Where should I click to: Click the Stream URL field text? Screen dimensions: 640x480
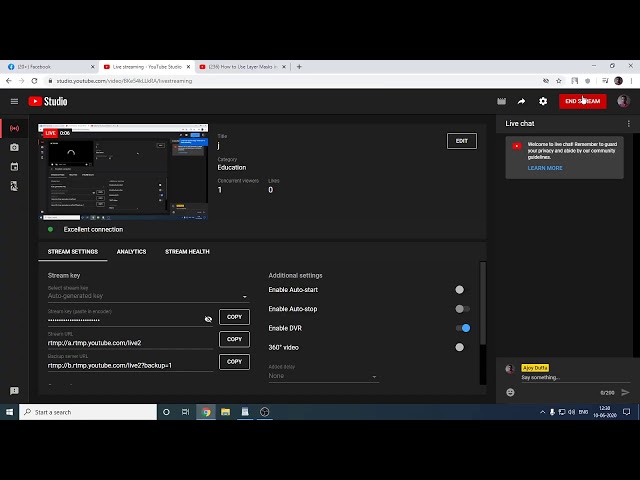coord(94,343)
